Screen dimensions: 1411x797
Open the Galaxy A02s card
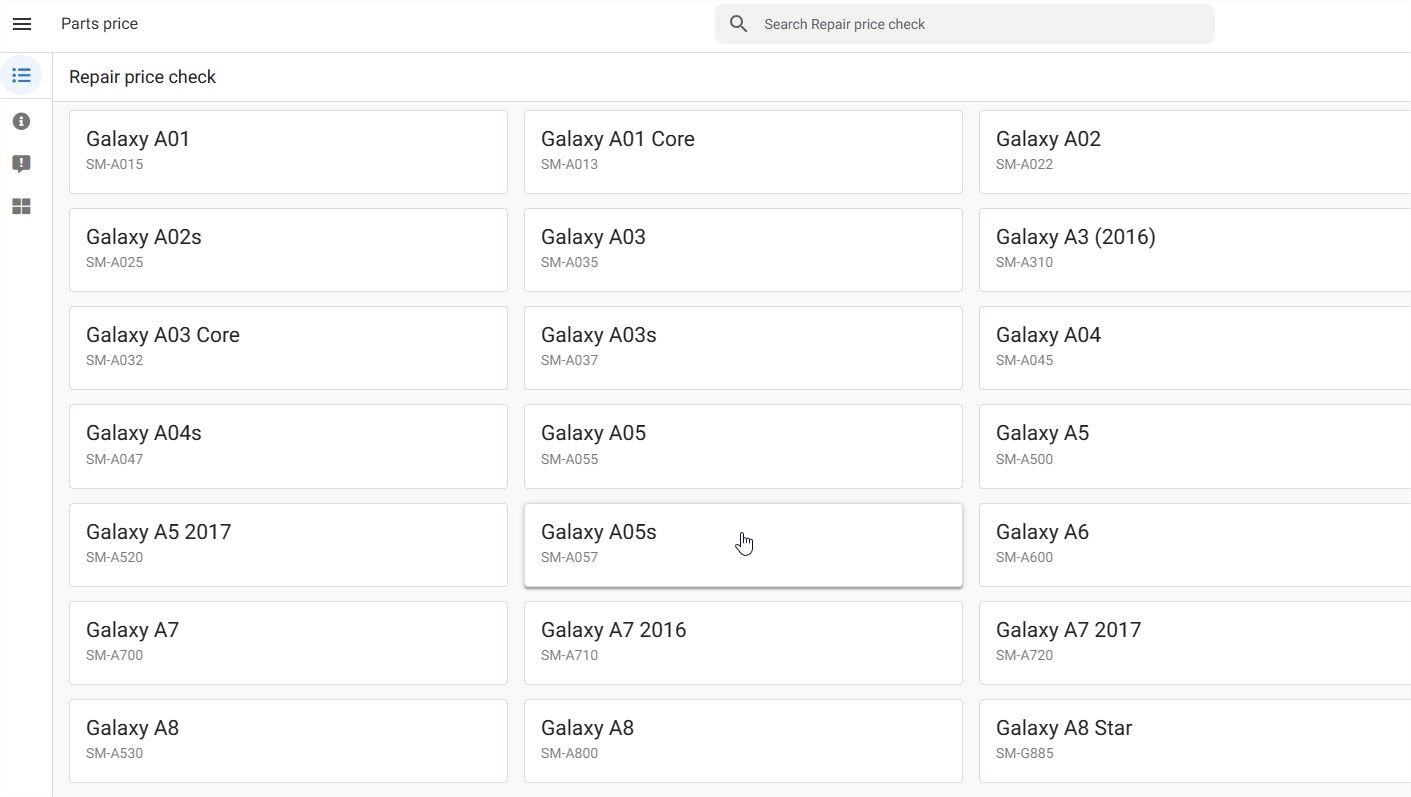pos(288,250)
